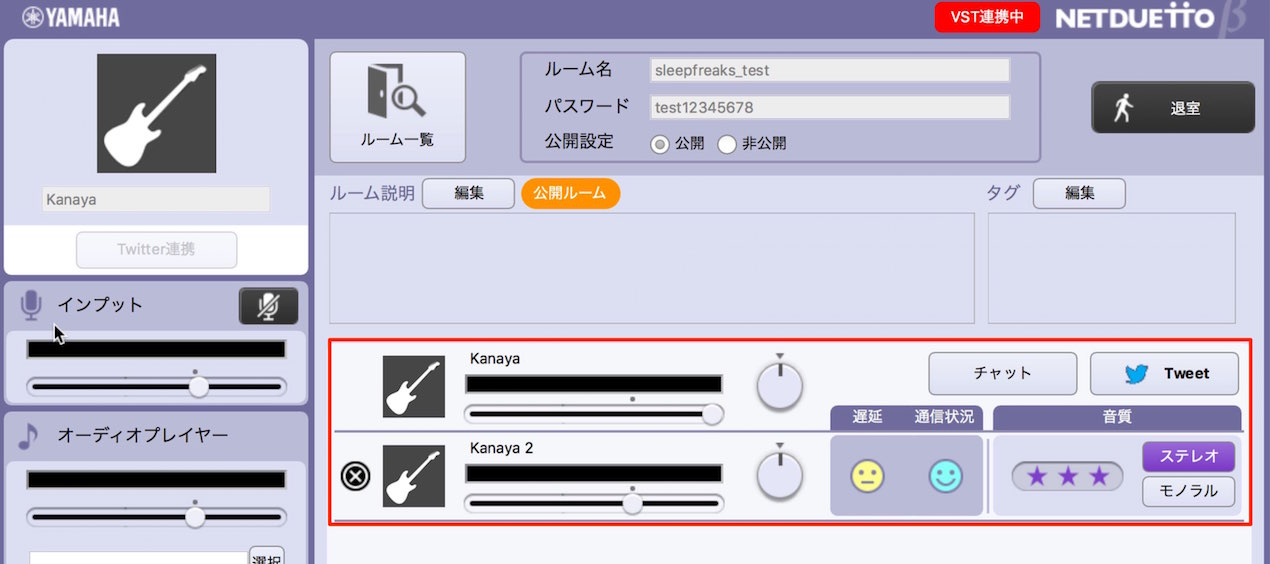Click the Tweet button

1164,373
